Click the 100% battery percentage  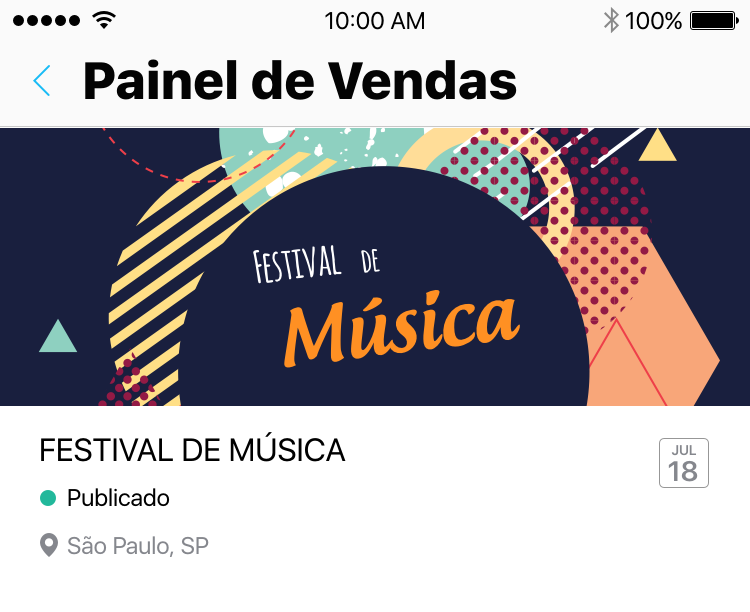coord(653,20)
